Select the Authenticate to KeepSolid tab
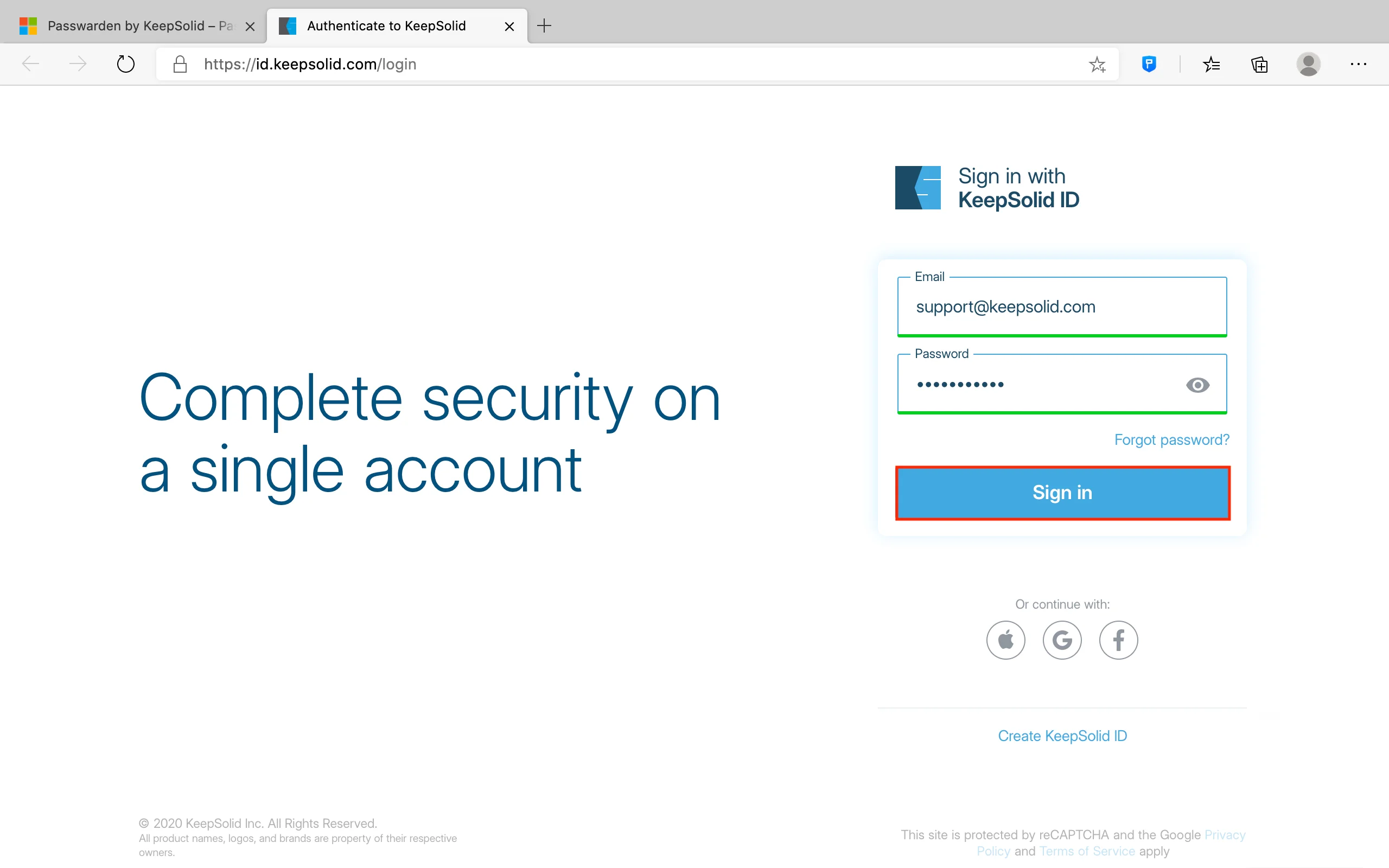Viewport: 1389px width, 868px height. tap(386, 26)
